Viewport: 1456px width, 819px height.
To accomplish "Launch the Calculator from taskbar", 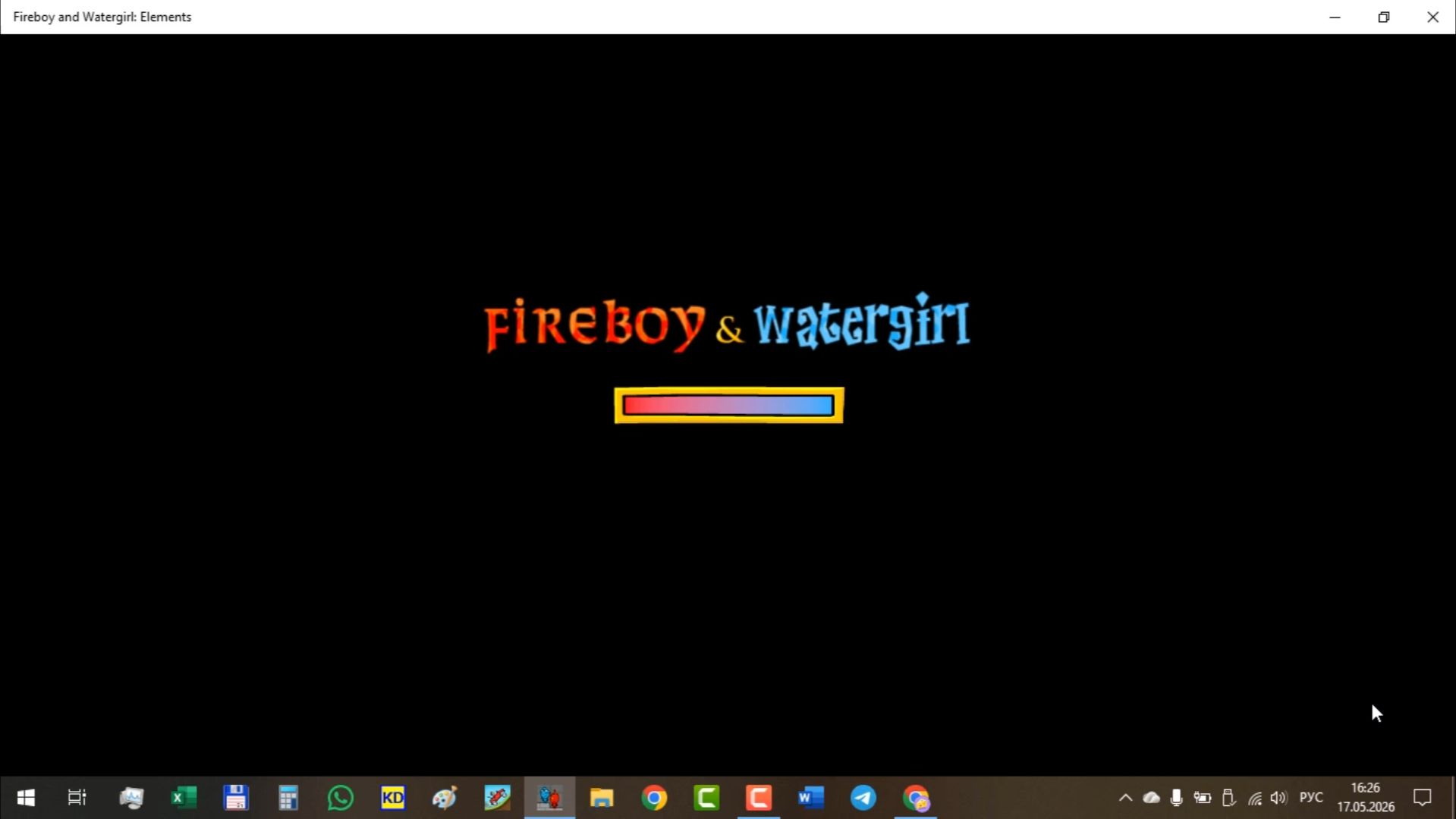I will click(x=288, y=798).
